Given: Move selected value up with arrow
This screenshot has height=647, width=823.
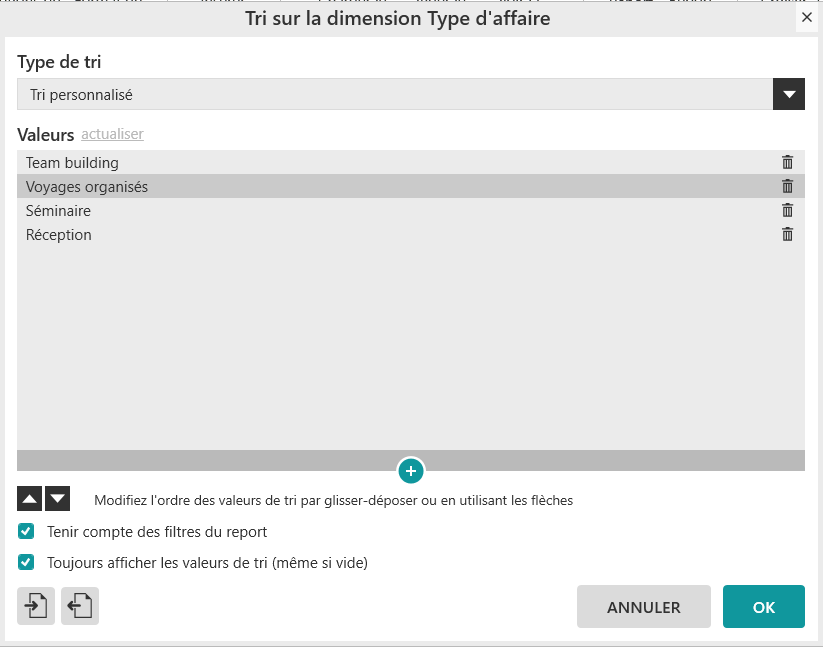Looking at the screenshot, I should [x=30, y=498].
